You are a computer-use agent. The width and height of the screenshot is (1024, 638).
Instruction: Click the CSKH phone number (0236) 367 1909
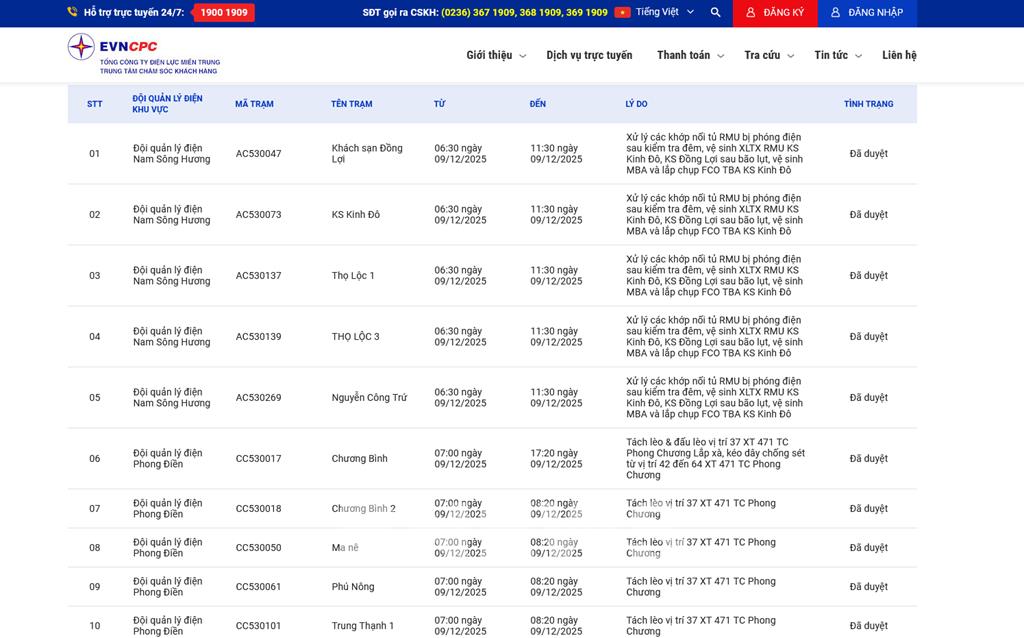coord(478,13)
